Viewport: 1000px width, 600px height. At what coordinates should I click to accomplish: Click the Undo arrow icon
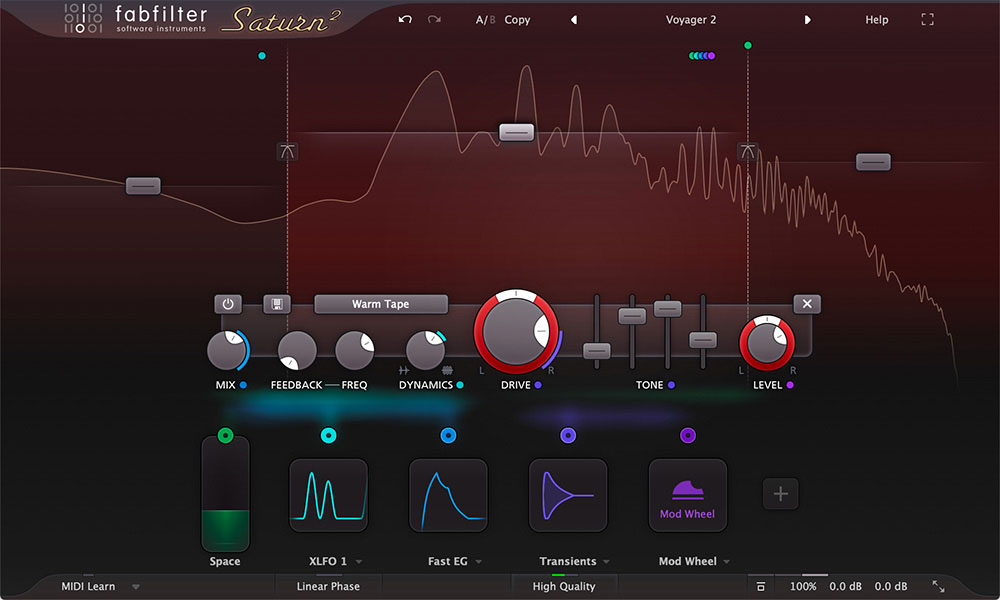click(405, 19)
